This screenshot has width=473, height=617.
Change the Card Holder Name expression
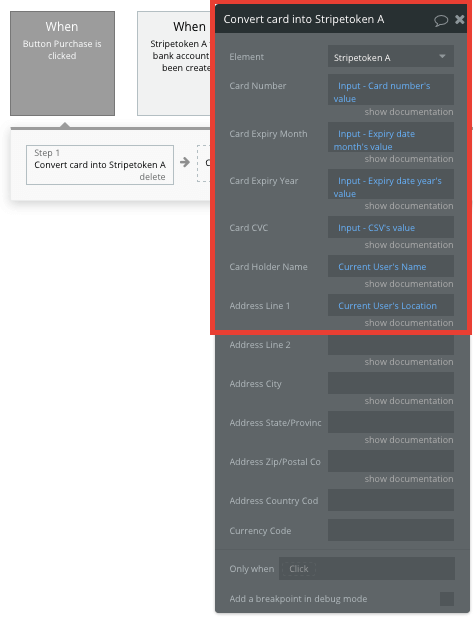point(391,266)
